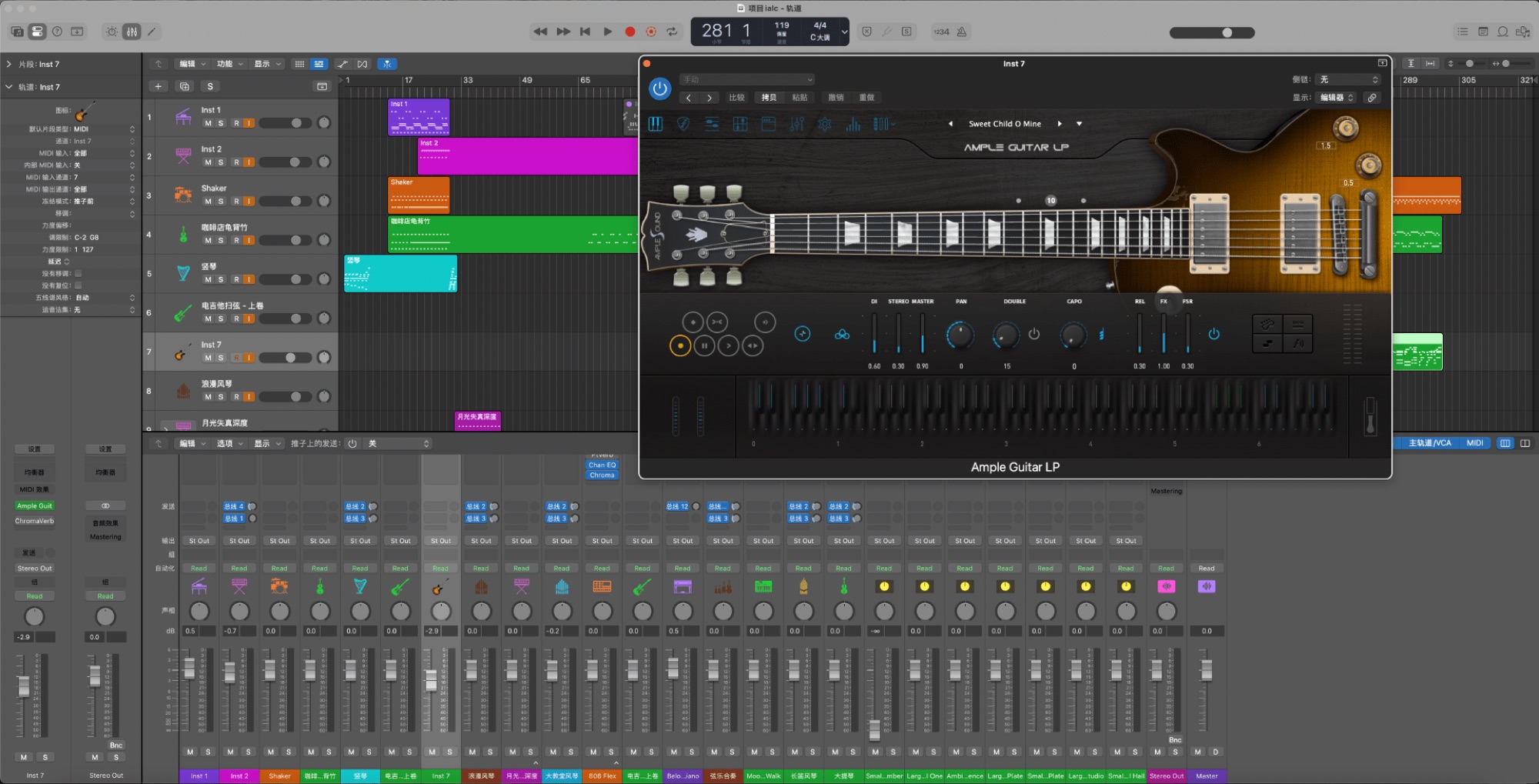Screen dimensions: 1539x784
Task: Select the magenta Inst 2 region
Action: 527,156
